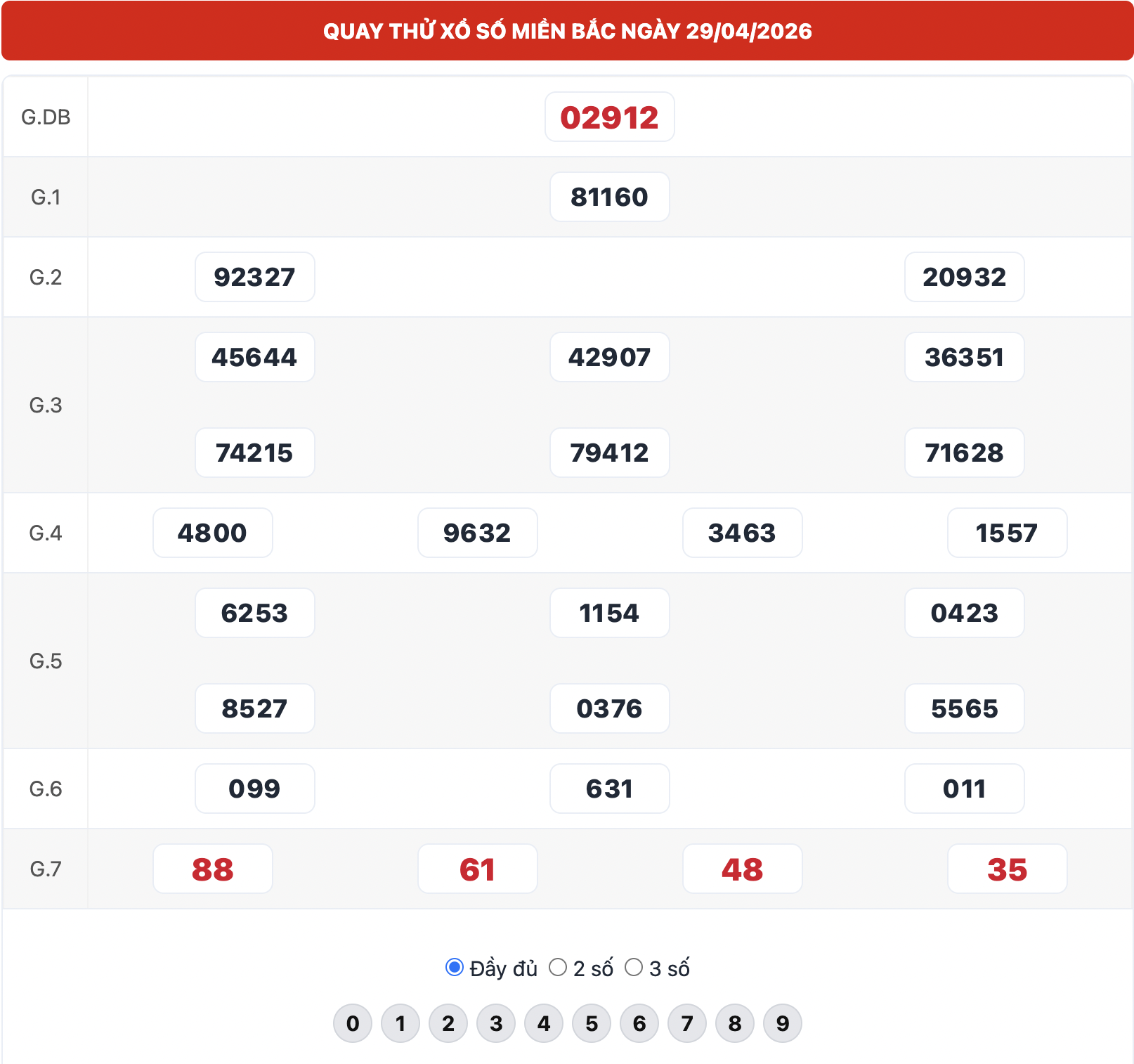Click digit filter button 4

tap(544, 1023)
